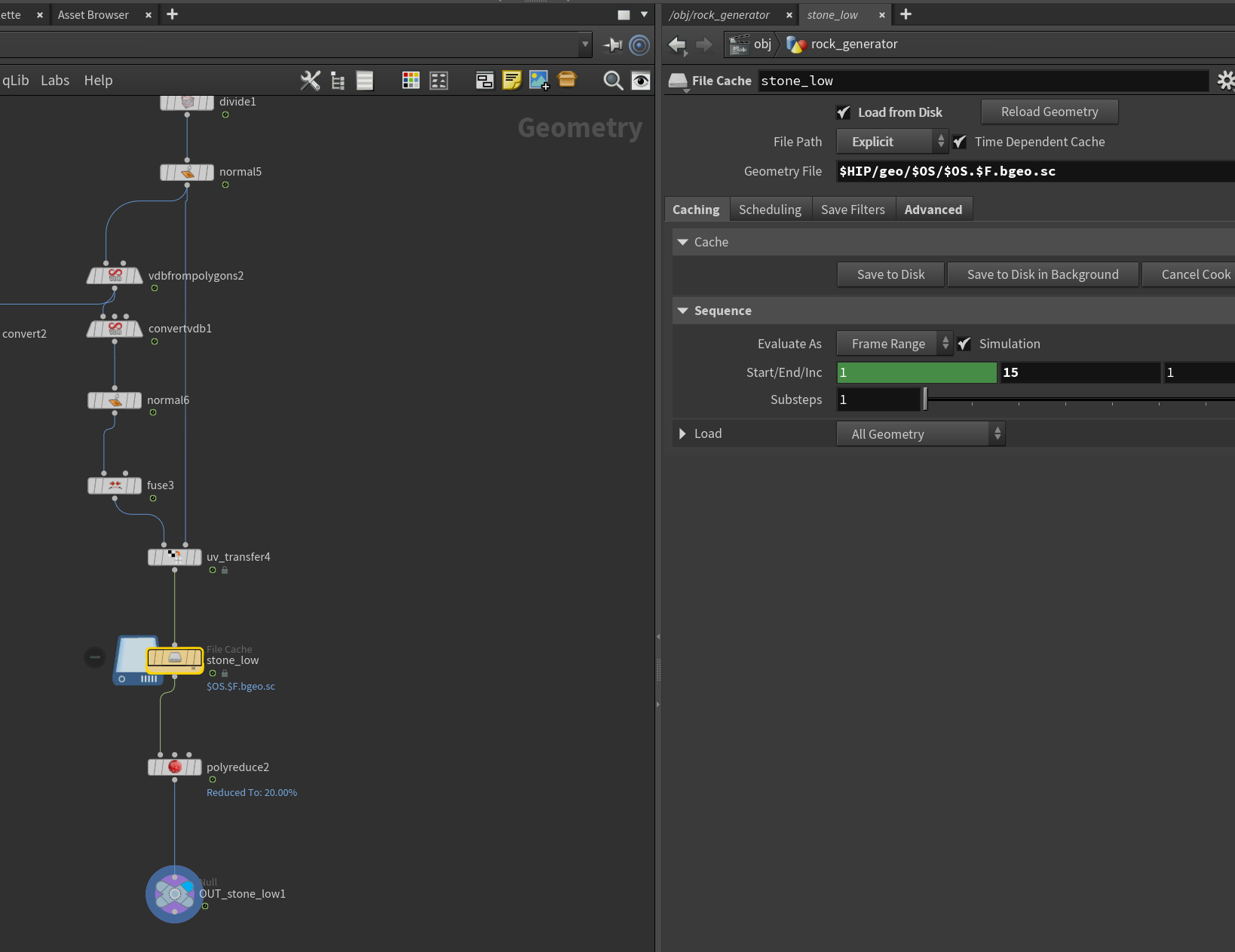Open the parameter gear menu icon
This screenshot has width=1235, height=952.
[1226, 81]
